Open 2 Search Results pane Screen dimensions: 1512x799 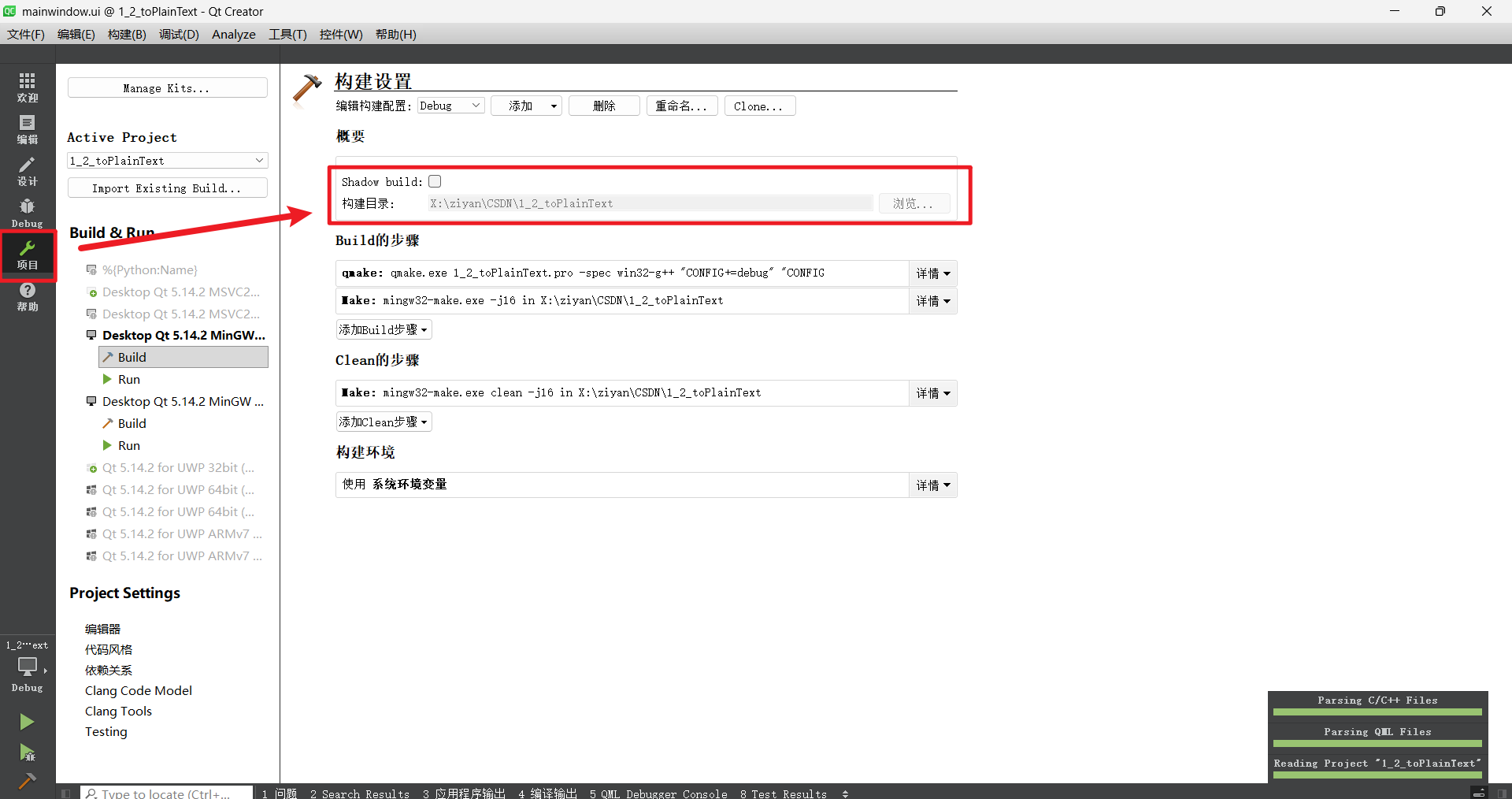(360, 793)
